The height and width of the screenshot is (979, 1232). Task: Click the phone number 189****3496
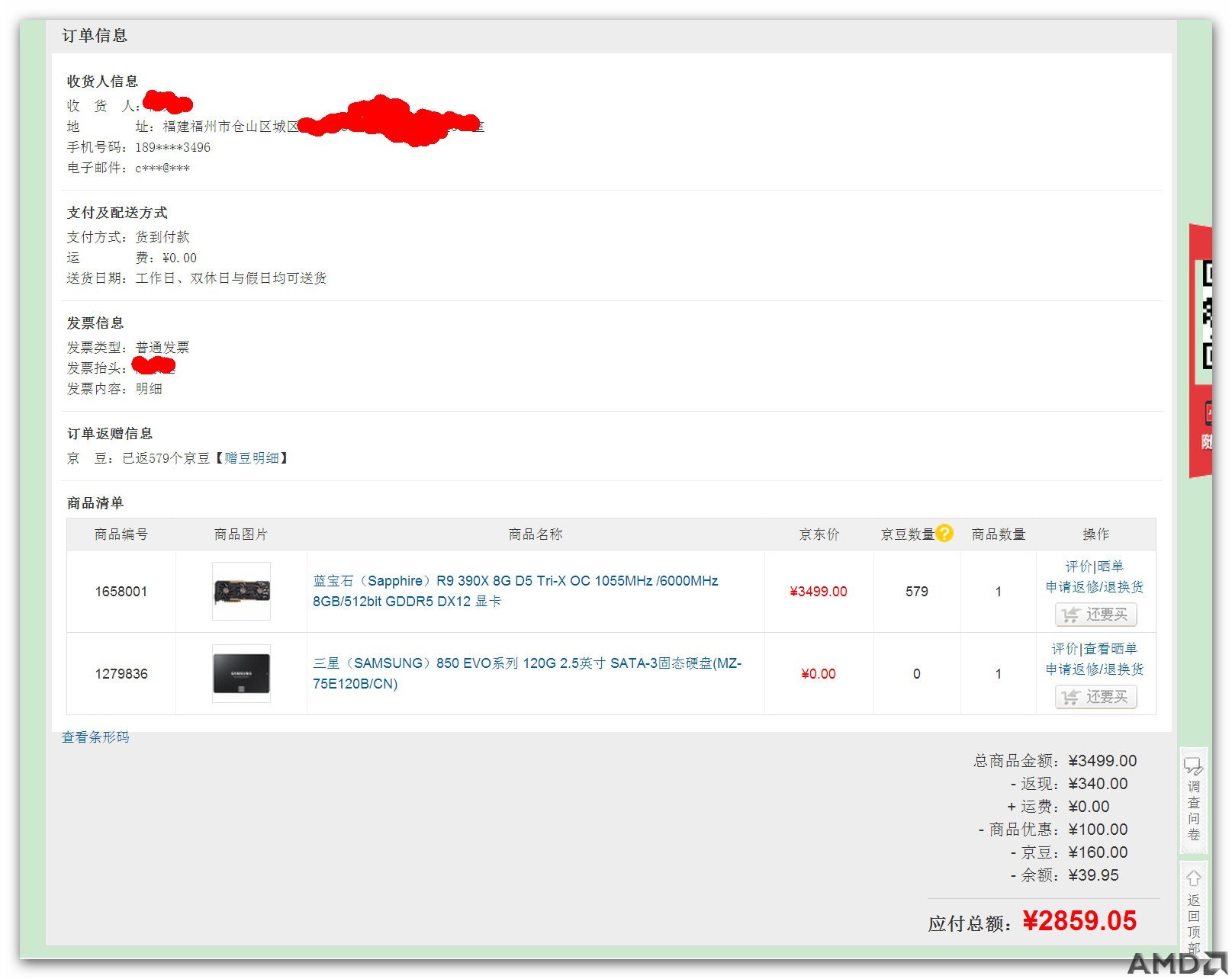(172, 148)
